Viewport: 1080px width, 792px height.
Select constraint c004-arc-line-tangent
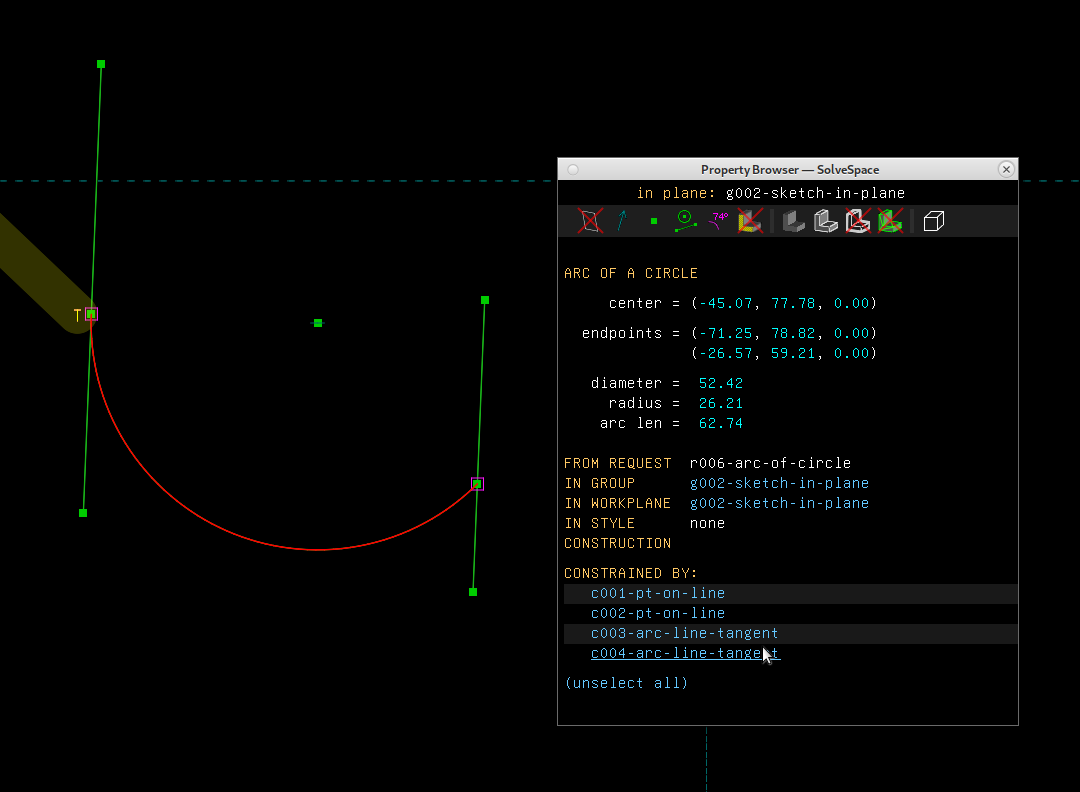[x=684, y=653]
